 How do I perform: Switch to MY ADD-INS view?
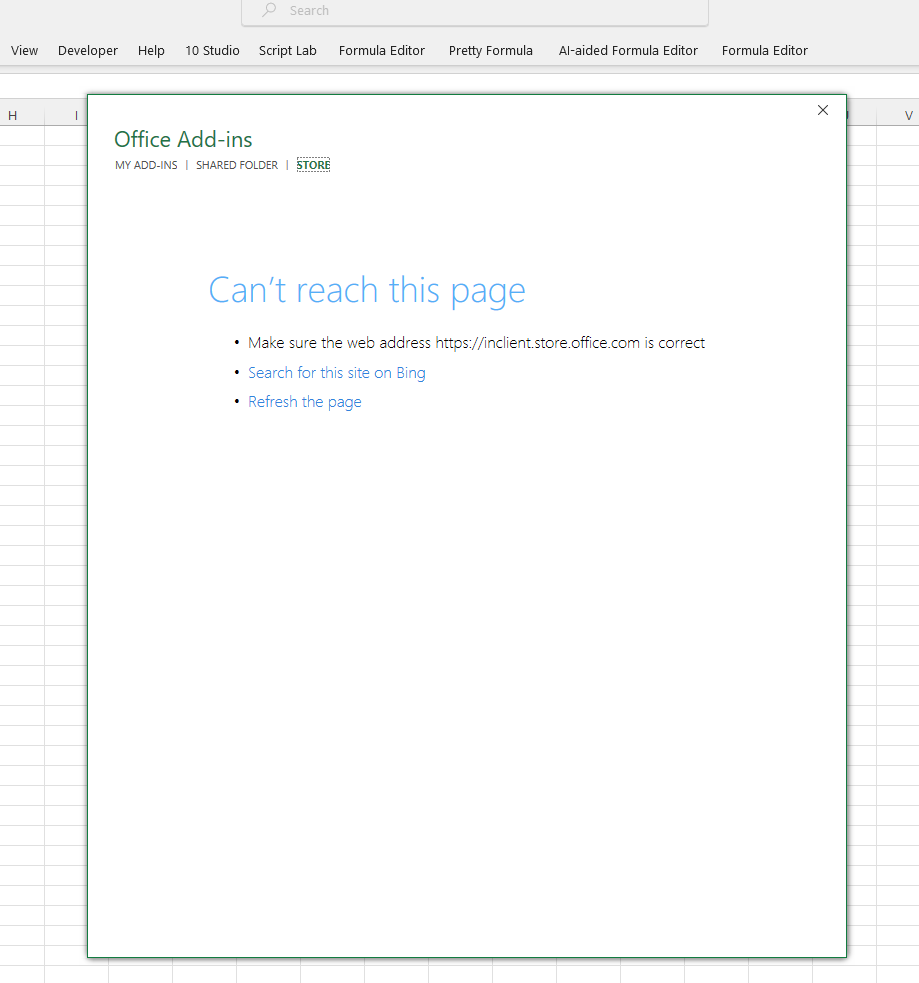pyautogui.click(x=146, y=164)
